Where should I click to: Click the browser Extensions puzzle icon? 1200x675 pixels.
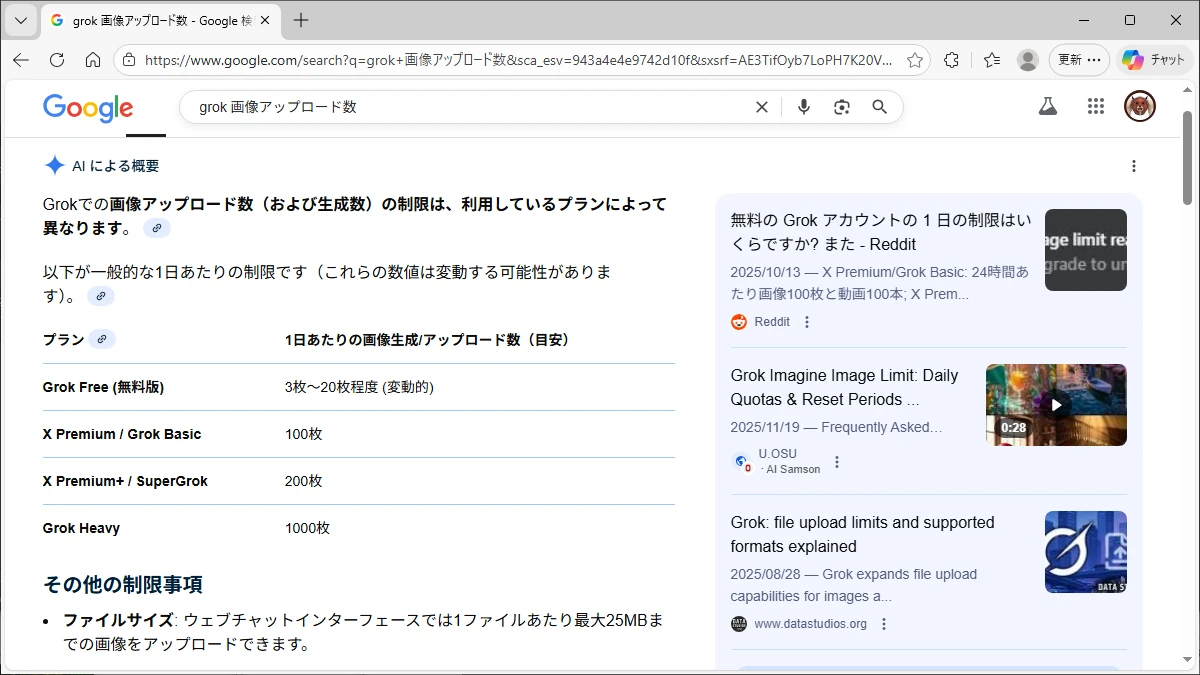click(x=951, y=60)
